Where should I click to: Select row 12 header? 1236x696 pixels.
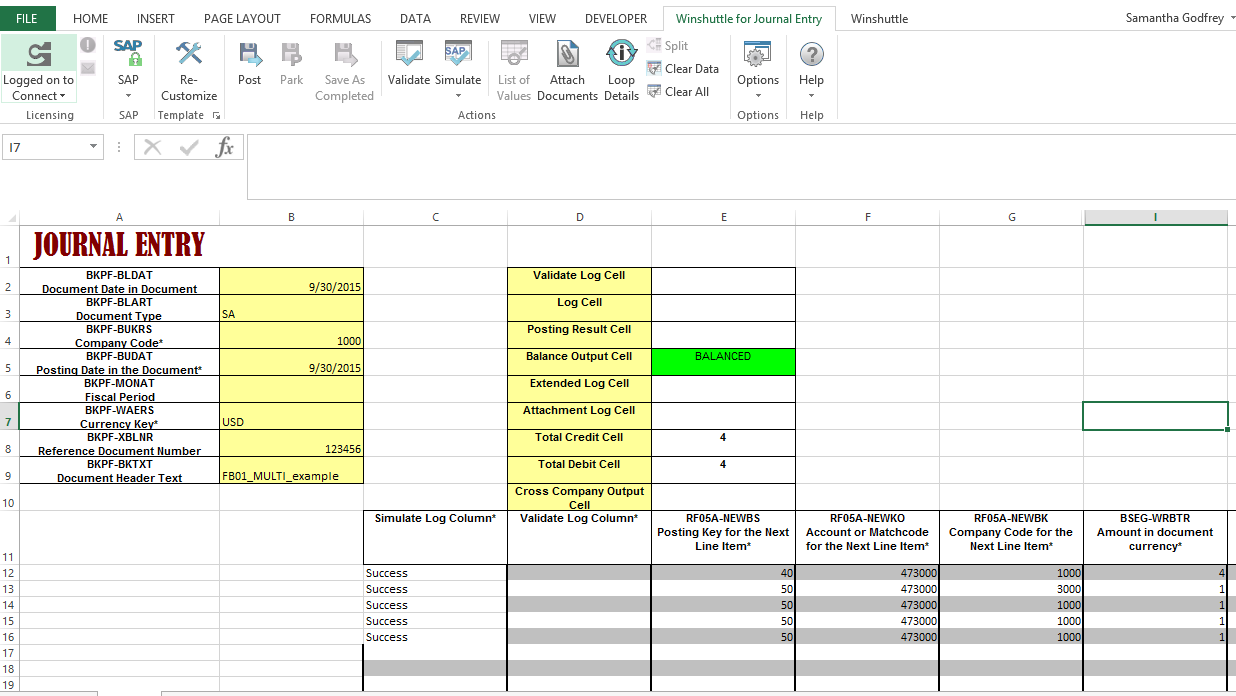pos(9,573)
